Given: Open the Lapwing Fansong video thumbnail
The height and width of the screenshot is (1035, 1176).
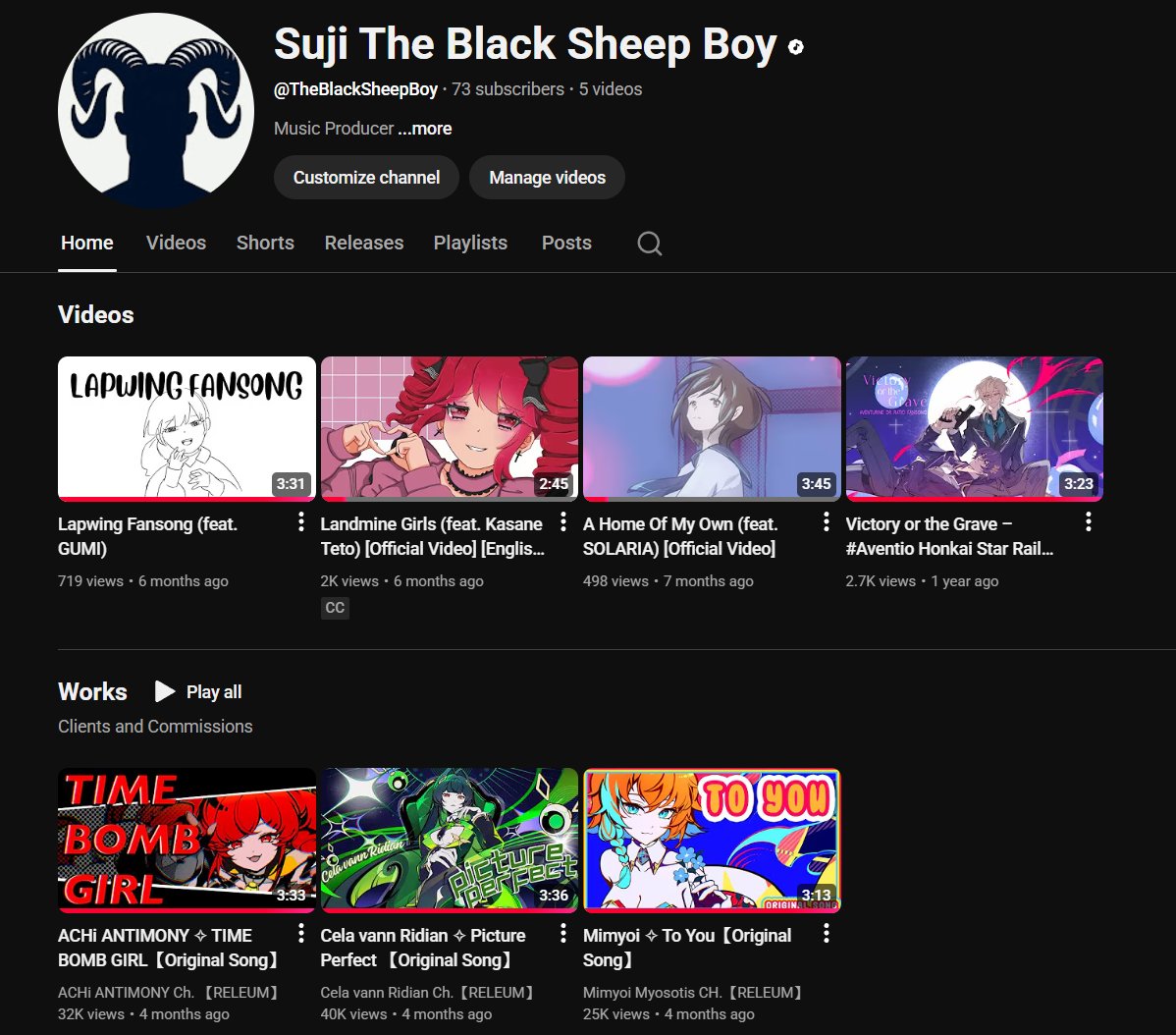Looking at the screenshot, I should point(187,428).
